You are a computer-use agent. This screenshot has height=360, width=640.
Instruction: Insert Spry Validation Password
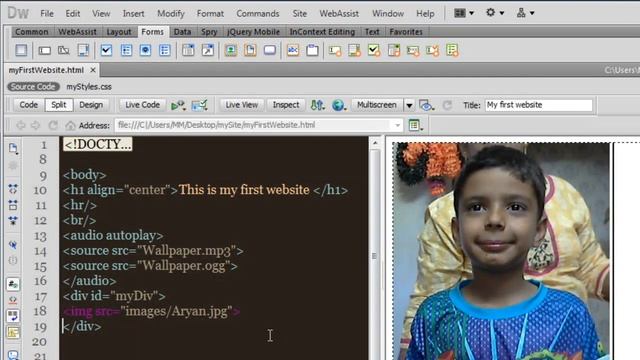[x=413, y=50]
